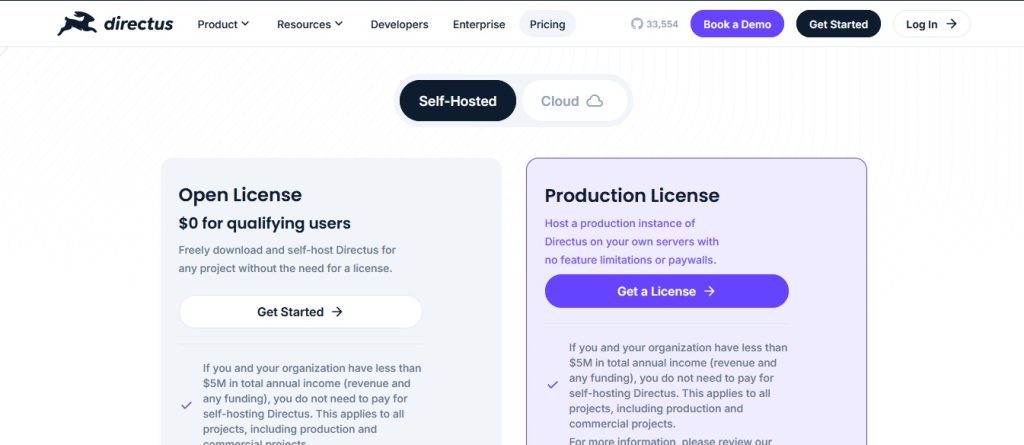
Task: Expand the Resources menu
Action: [310, 24]
